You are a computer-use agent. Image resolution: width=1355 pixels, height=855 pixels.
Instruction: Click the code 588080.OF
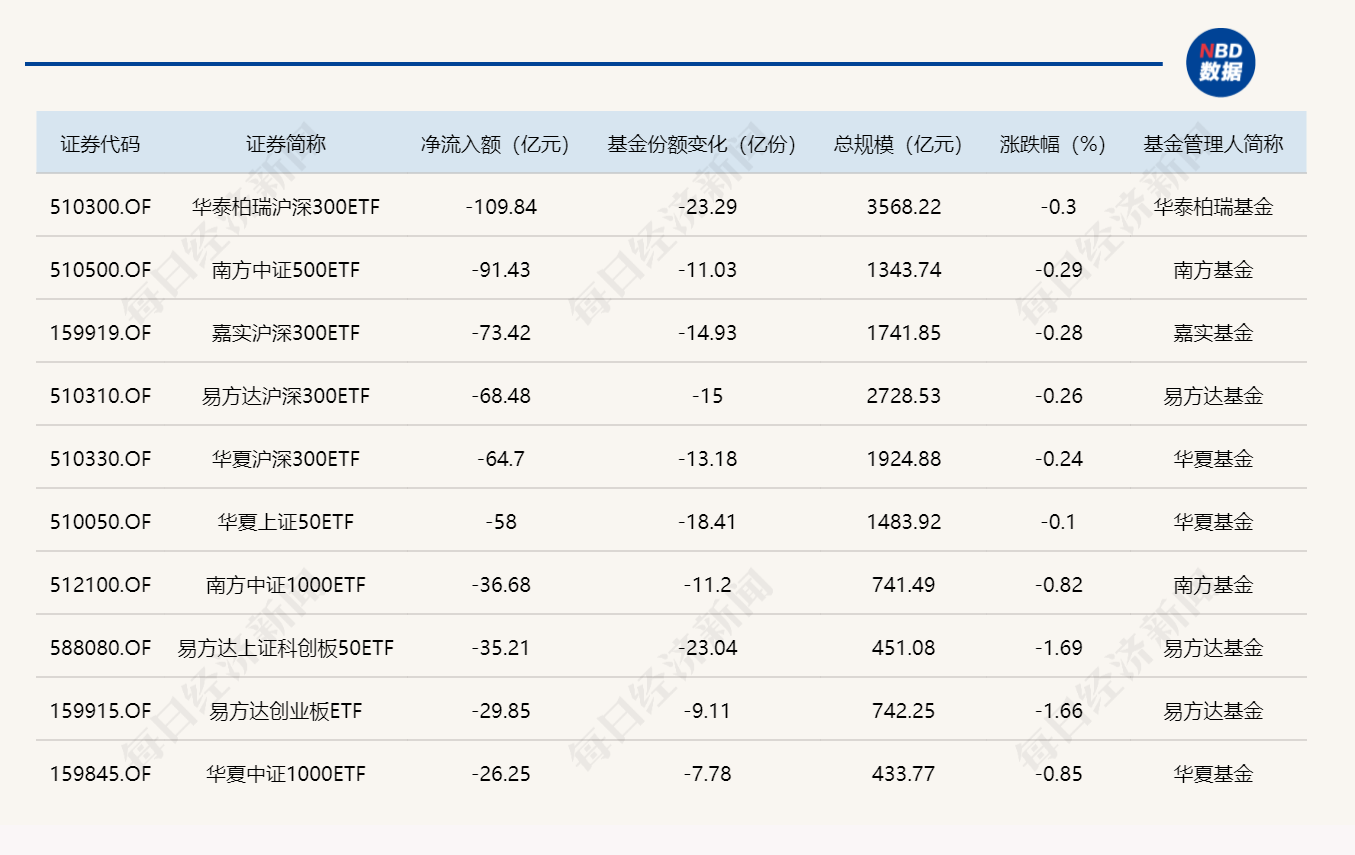(102, 648)
